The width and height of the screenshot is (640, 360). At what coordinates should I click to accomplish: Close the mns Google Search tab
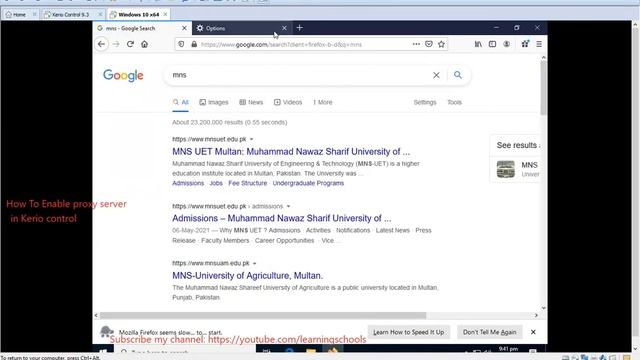pyautogui.click(x=184, y=28)
